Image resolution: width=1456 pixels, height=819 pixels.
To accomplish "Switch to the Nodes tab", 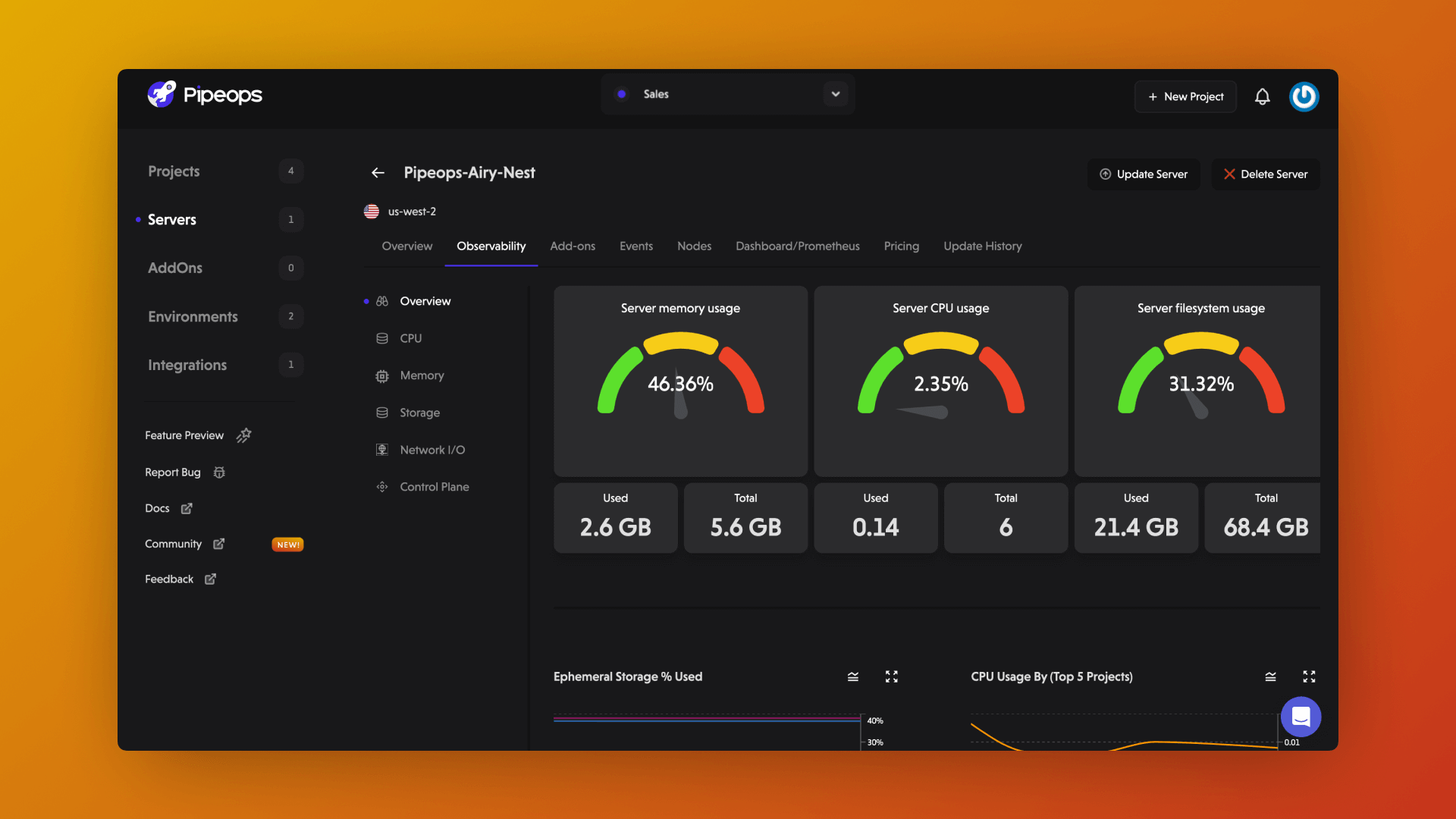I will tap(694, 246).
